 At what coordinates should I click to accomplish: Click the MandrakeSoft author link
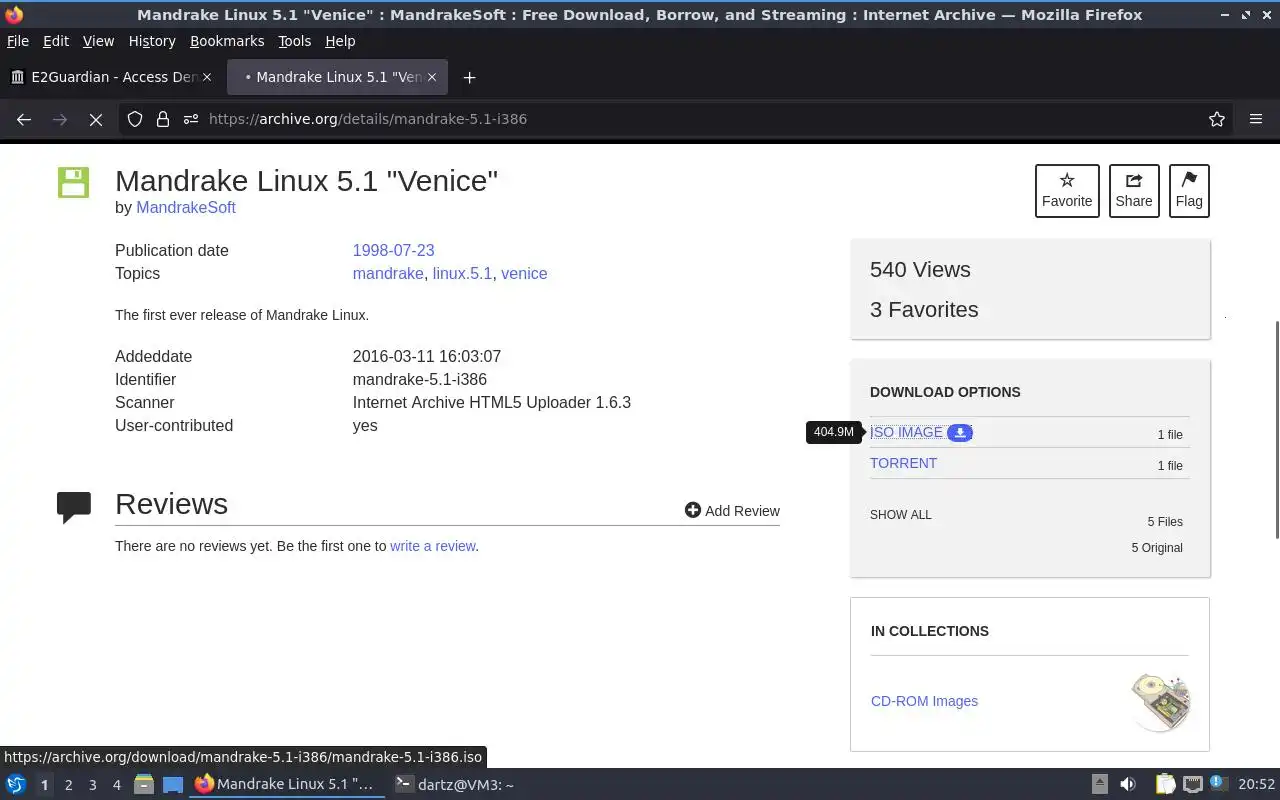click(x=186, y=207)
